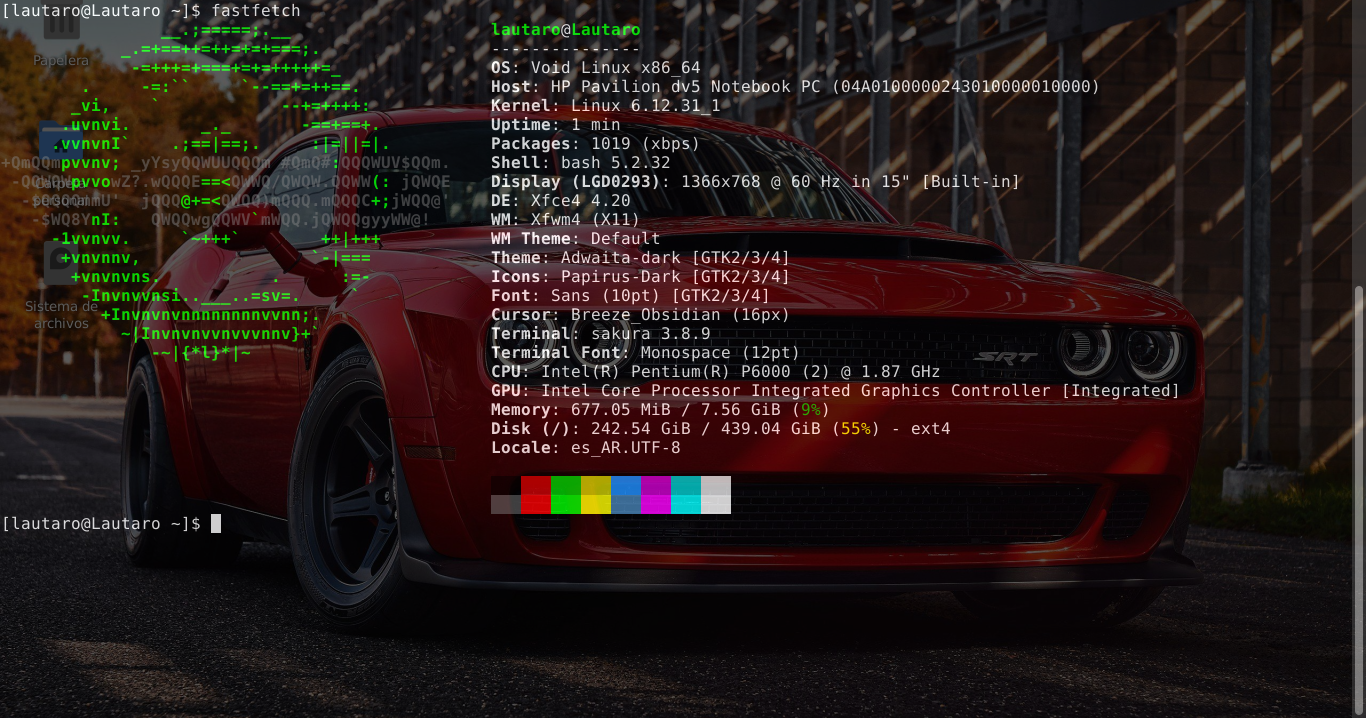
Task: Click the 'Shell: bash 5.2.32' line
Action: (x=581, y=162)
